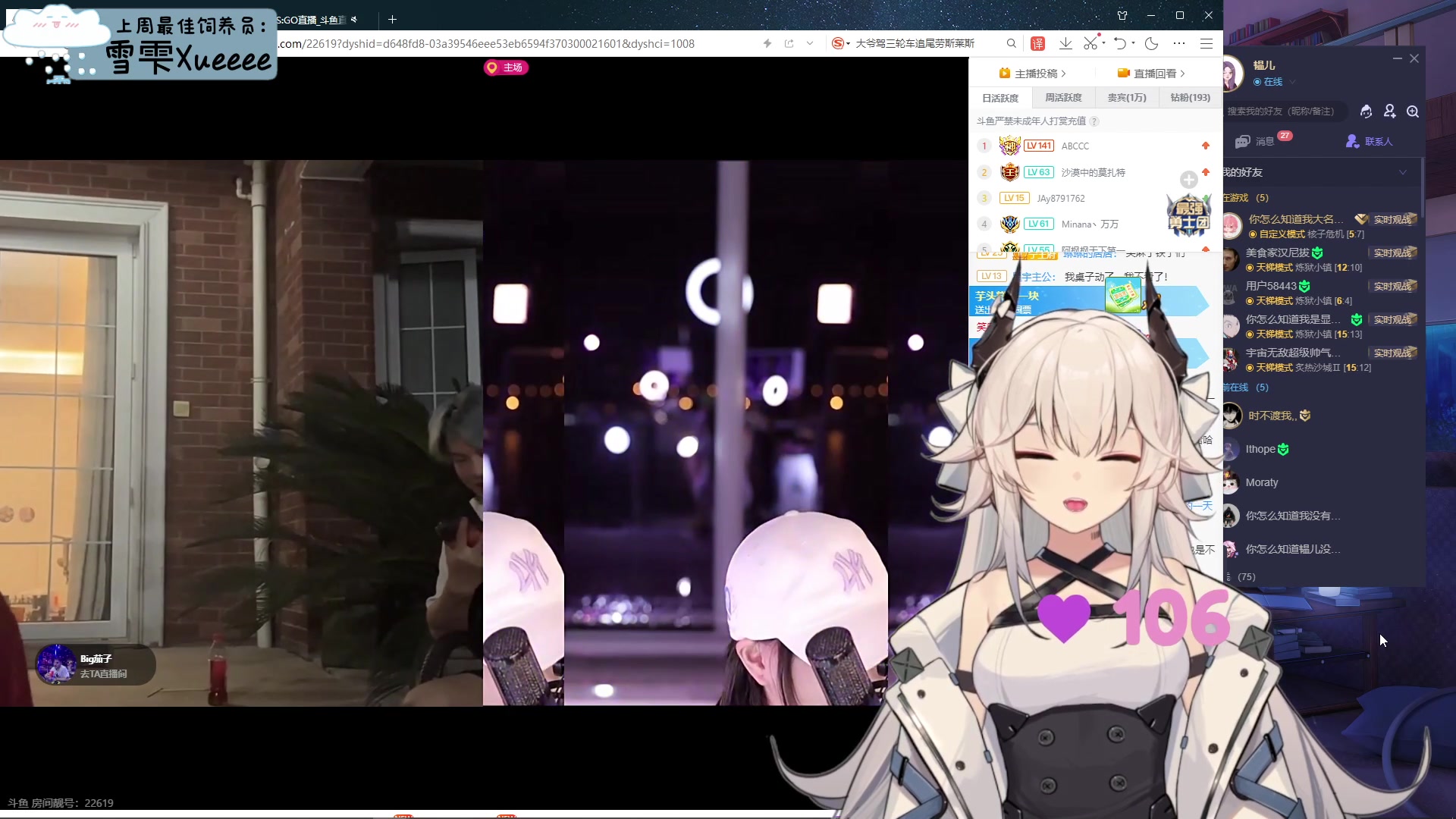
Task: Click the share page icon in address bar
Action: click(x=789, y=43)
